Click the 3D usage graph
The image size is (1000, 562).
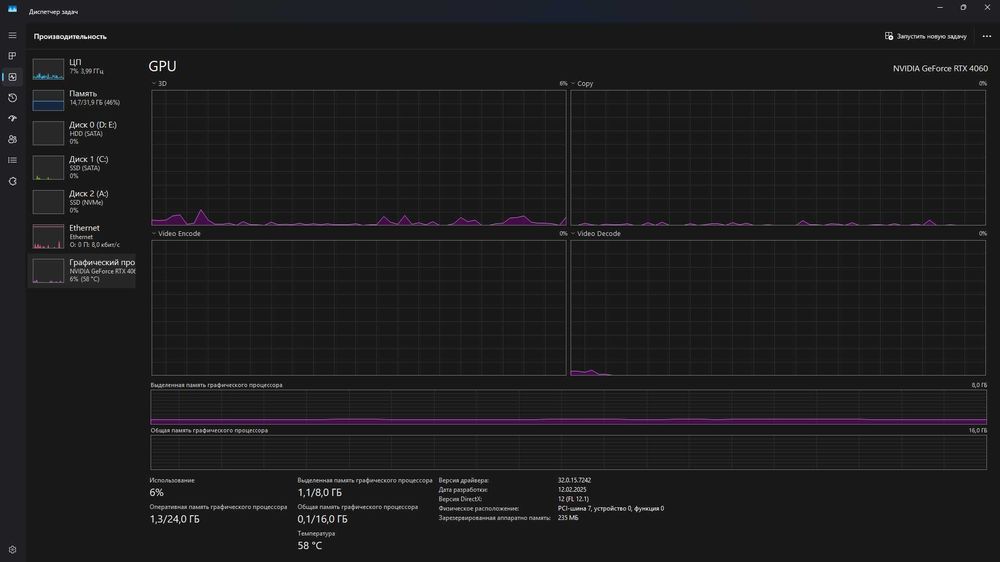(x=358, y=158)
